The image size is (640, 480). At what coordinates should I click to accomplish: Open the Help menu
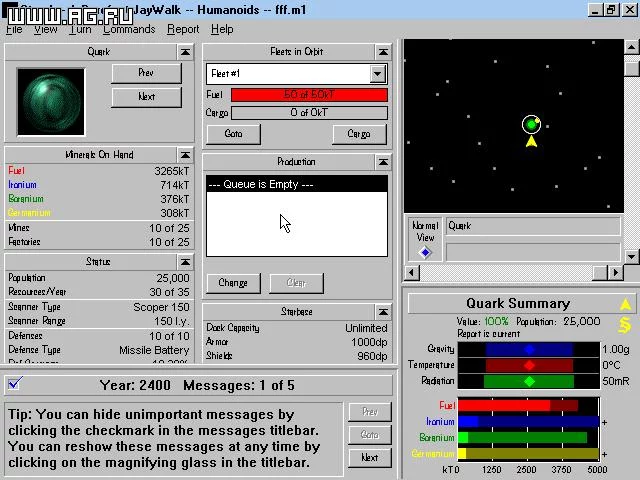[x=222, y=29]
